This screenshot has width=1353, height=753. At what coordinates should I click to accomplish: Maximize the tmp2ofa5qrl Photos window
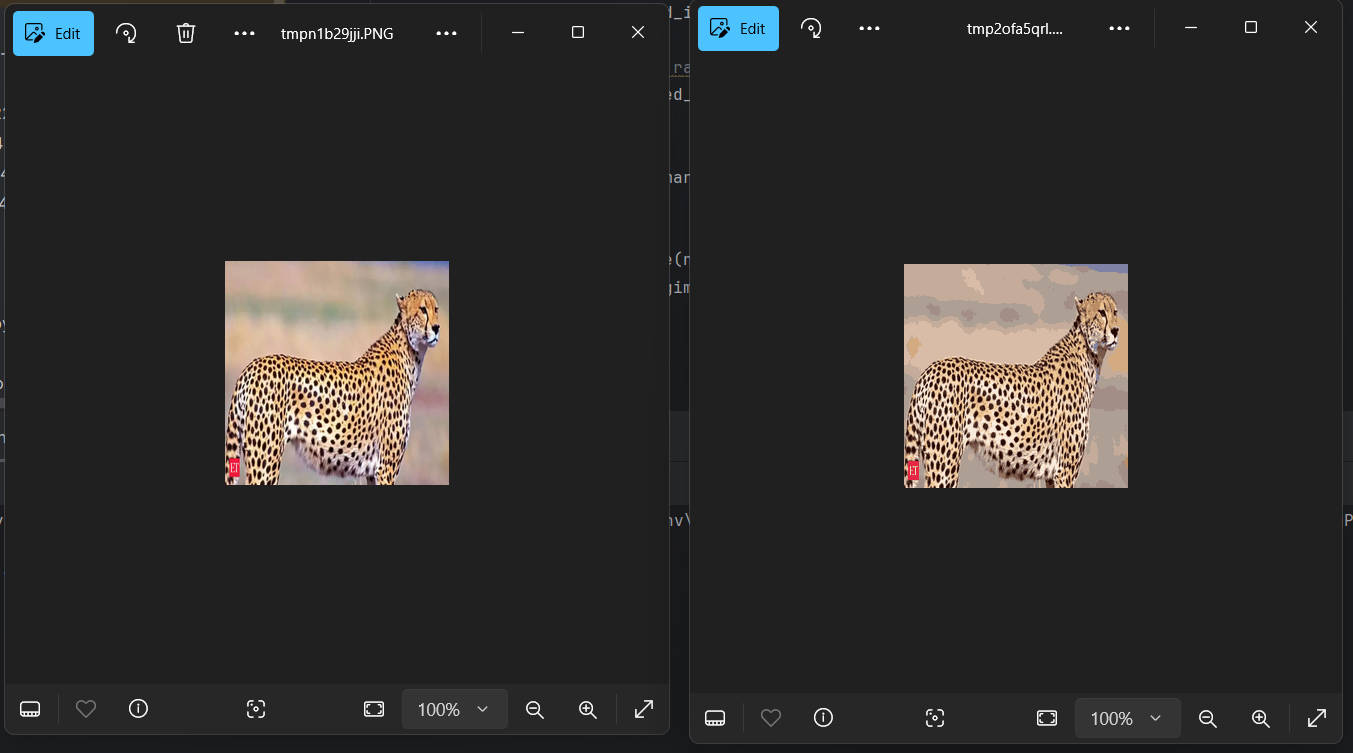pos(1250,28)
